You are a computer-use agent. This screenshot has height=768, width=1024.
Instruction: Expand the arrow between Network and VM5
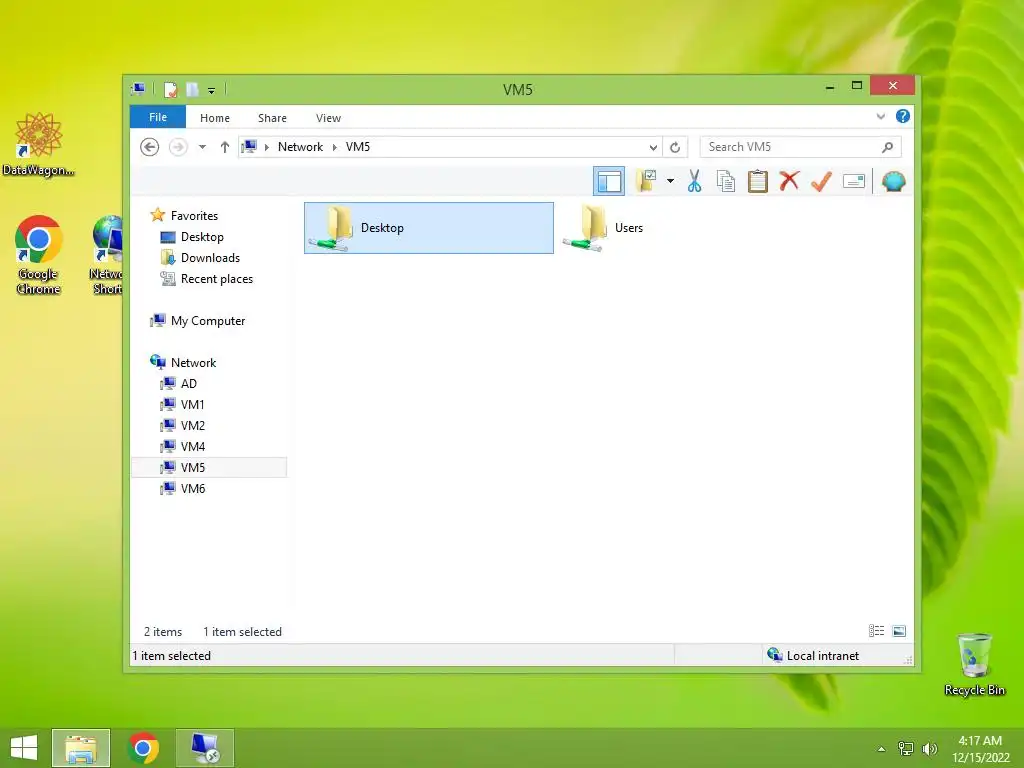334,147
